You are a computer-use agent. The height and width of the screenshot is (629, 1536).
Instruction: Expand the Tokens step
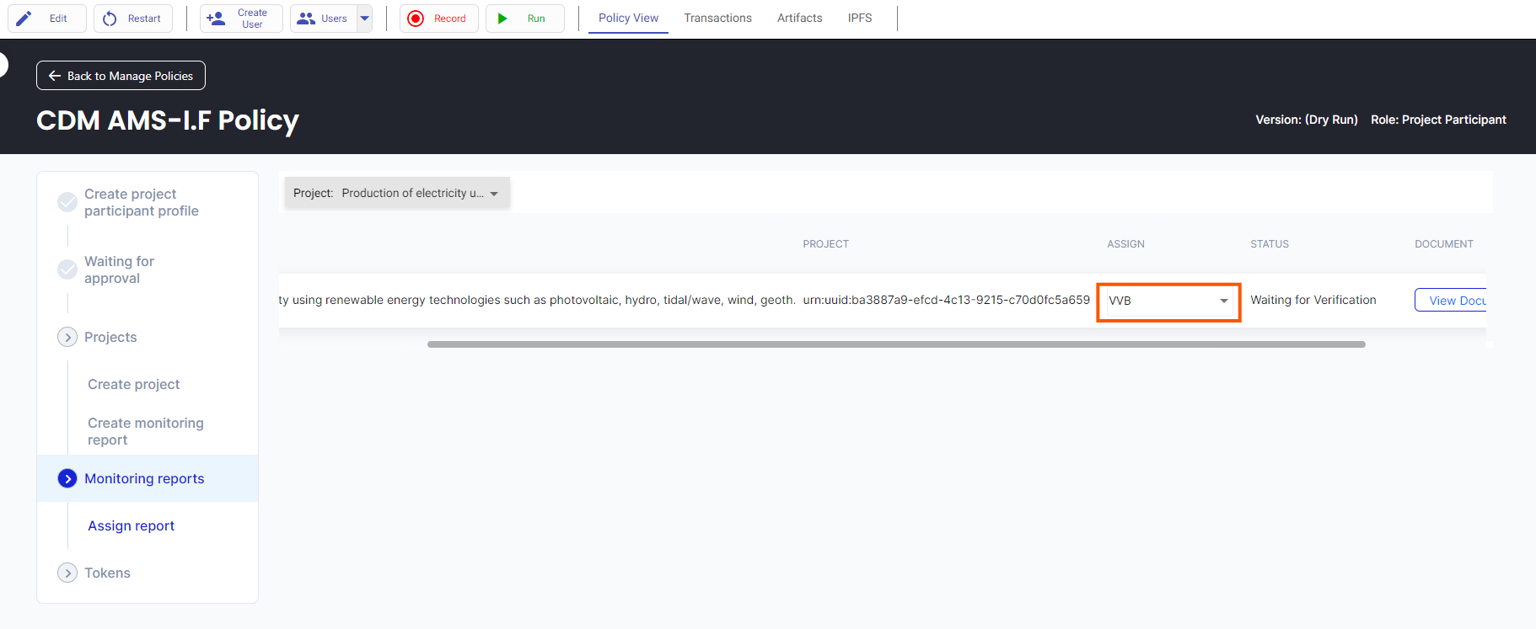[x=67, y=573]
